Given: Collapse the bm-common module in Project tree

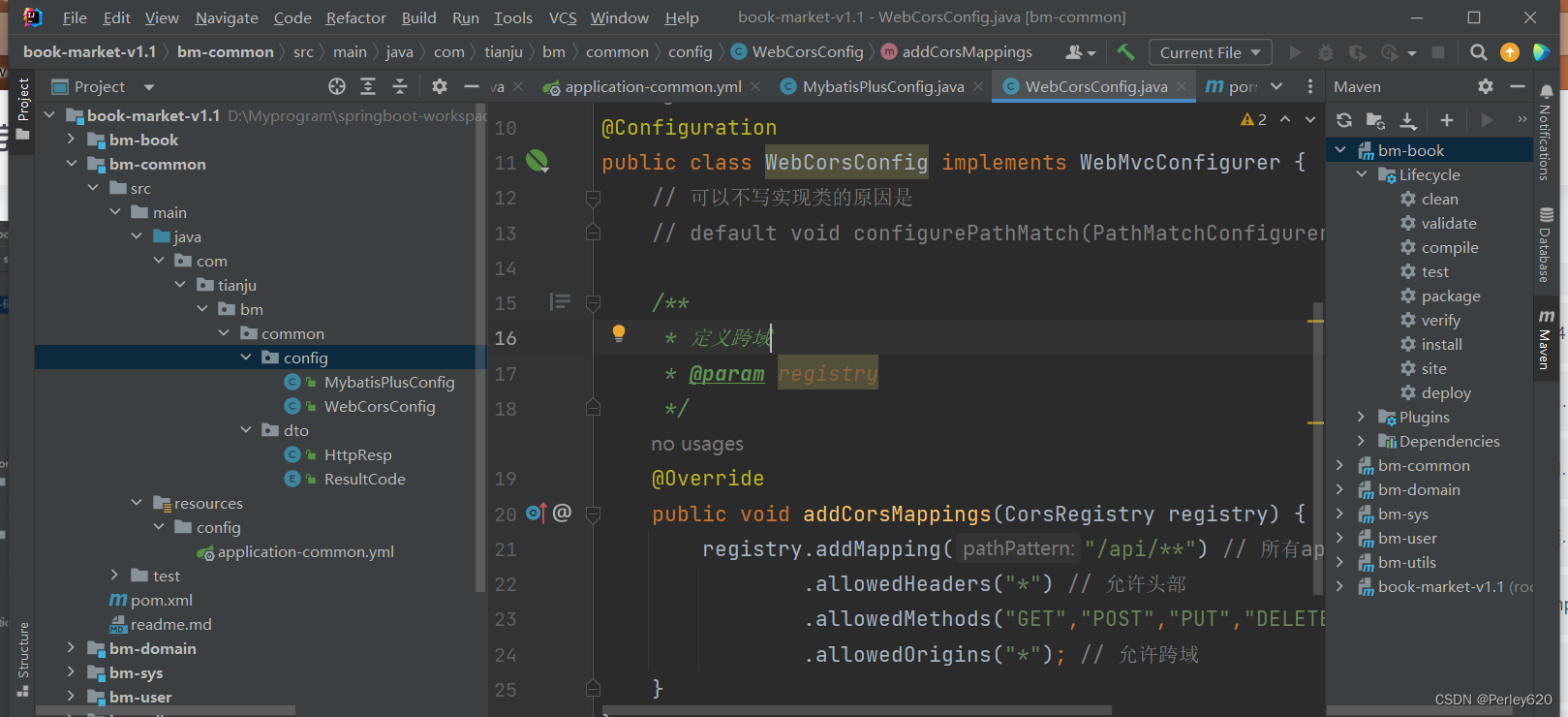Looking at the screenshot, I should (71, 164).
